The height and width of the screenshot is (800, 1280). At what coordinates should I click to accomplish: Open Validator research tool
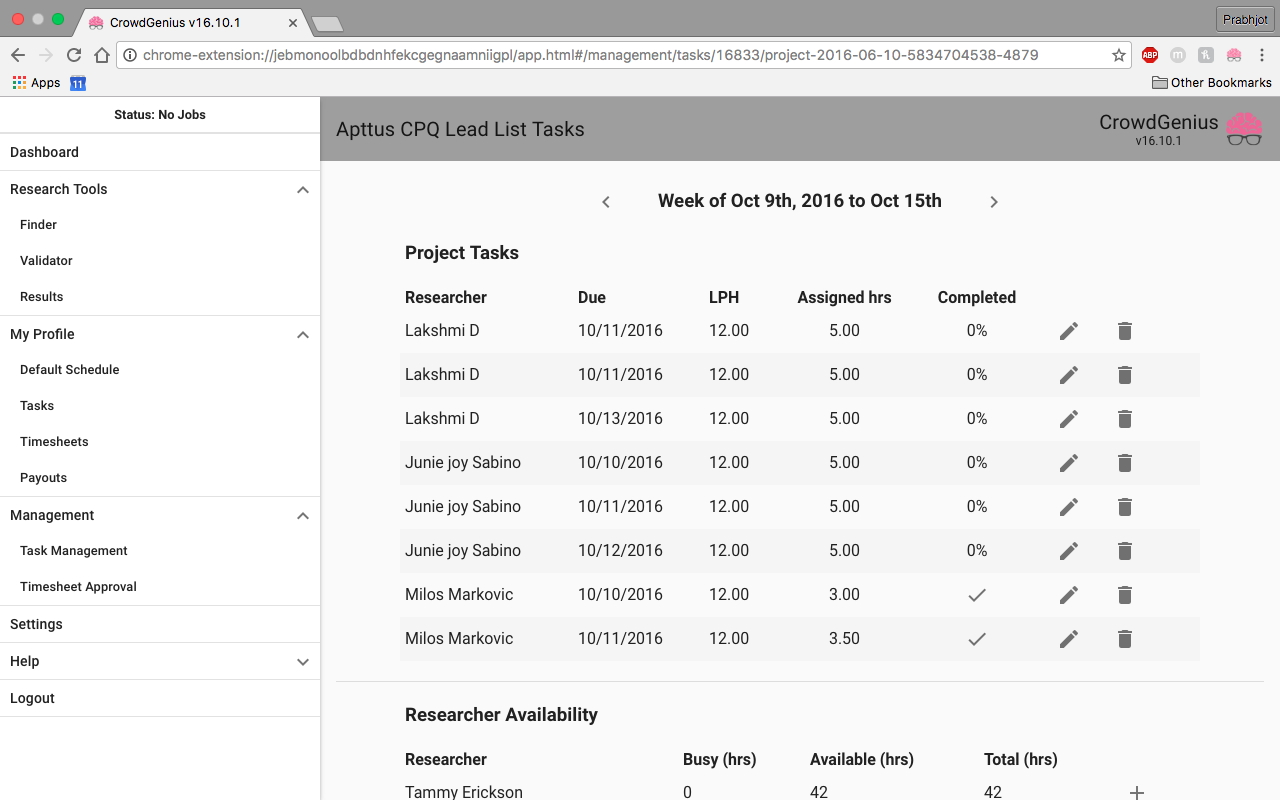point(160,261)
